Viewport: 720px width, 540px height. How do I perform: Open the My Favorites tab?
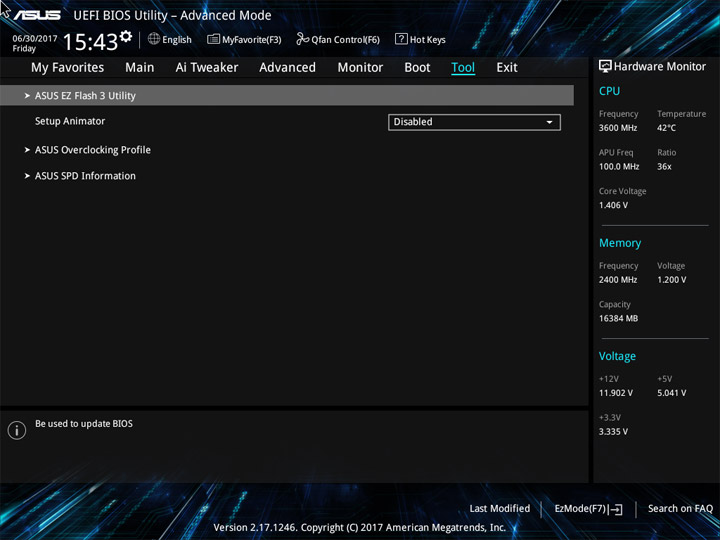click(68, 68)
